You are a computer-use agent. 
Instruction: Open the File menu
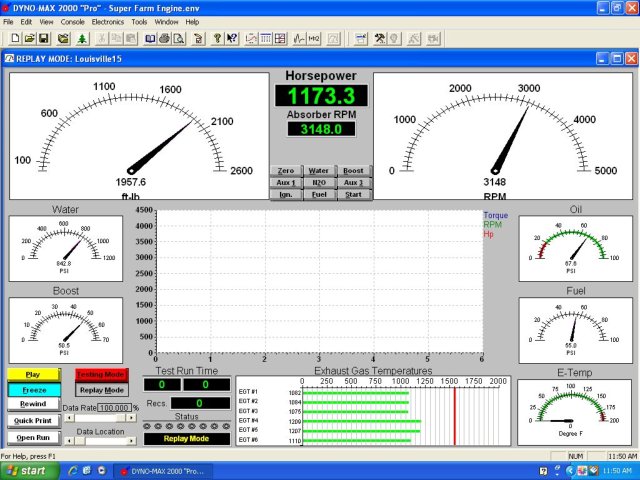coord(8,22)
